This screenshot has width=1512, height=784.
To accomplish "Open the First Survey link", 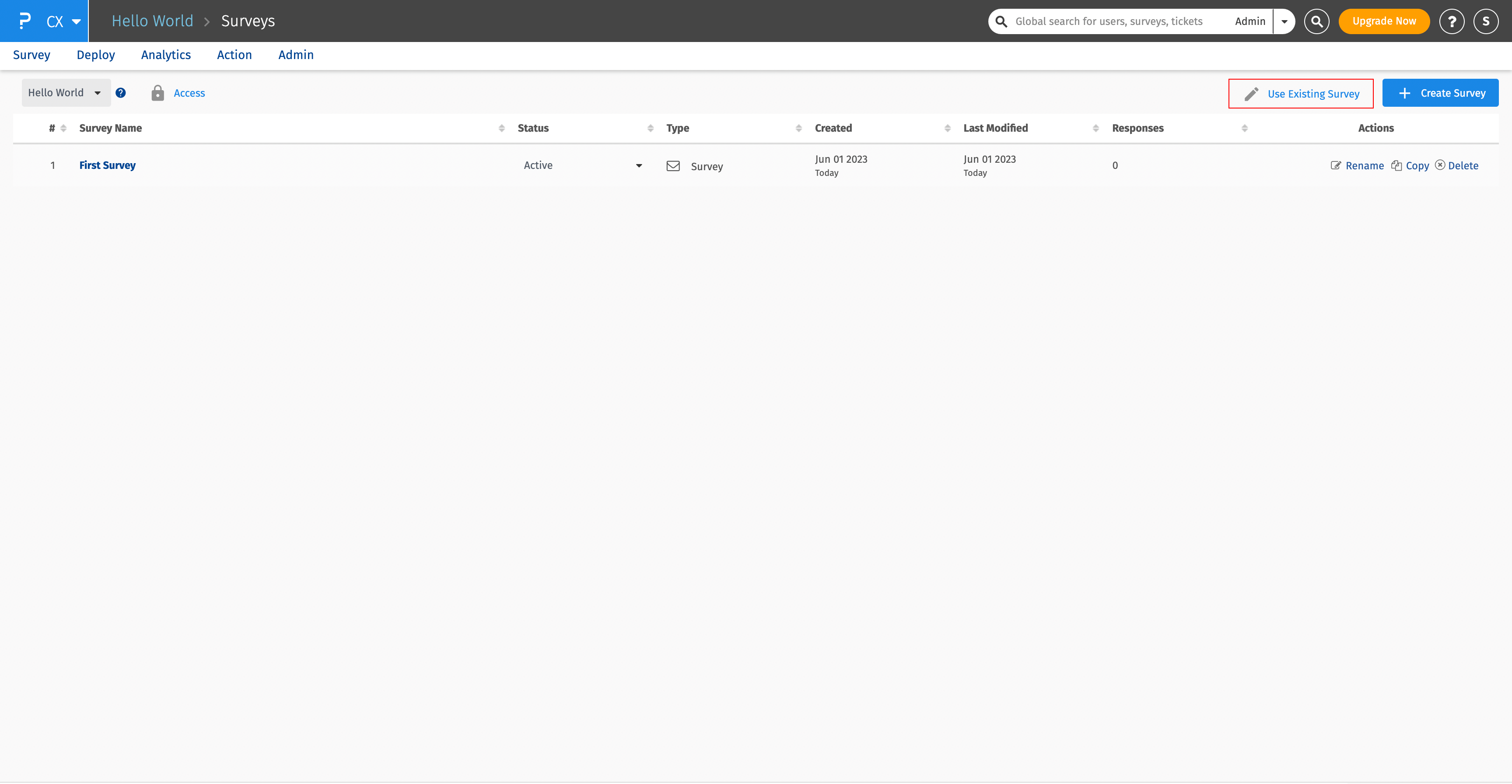I will pyautogui.click(x=108, y=165).
